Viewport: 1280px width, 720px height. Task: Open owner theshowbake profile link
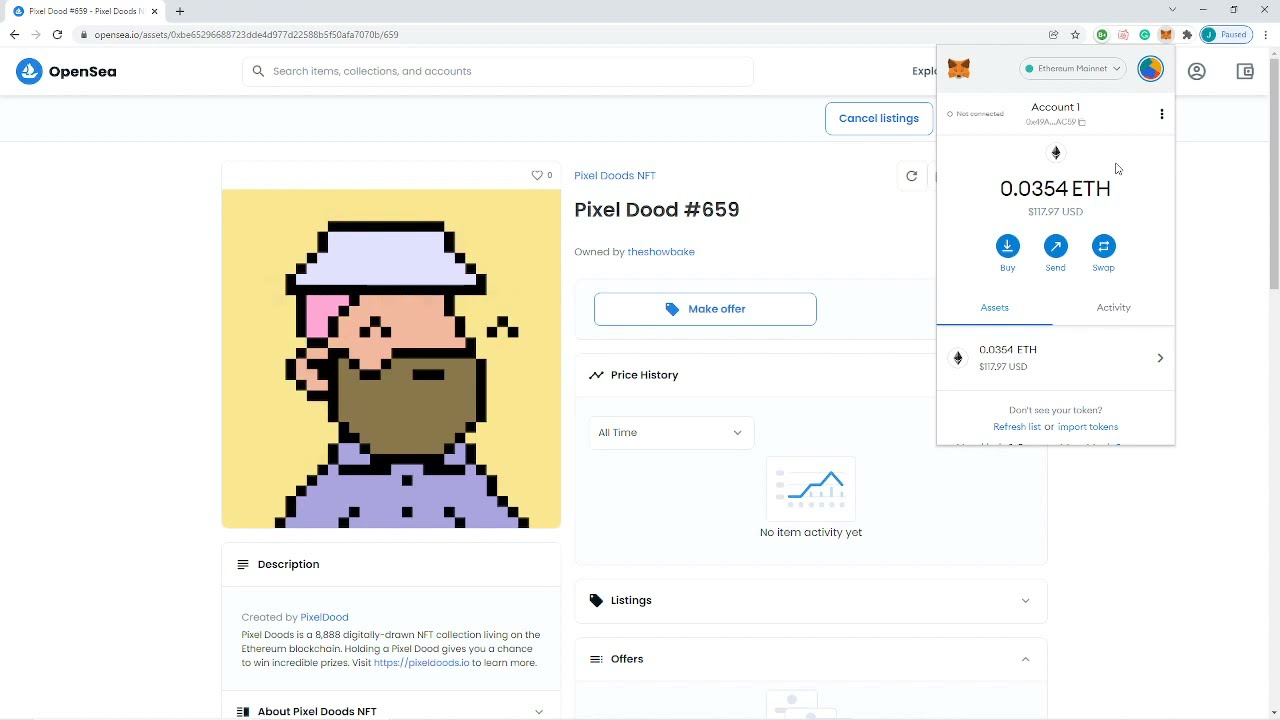pyautogui.click(x=660, y=252)
